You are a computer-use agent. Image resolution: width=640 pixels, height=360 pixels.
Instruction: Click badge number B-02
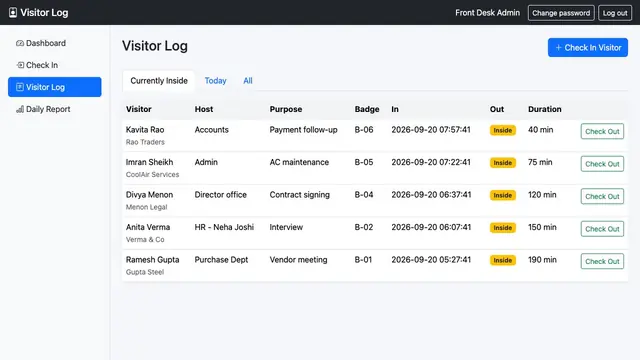coord(364,227)
